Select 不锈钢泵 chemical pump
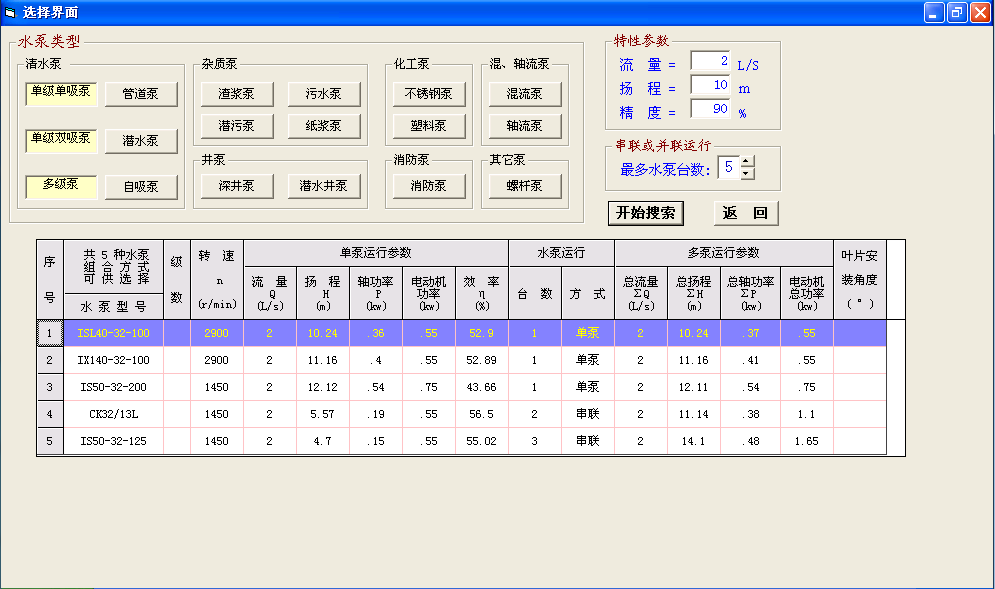The height and width of the screenshot is (589, 995). 429,94
